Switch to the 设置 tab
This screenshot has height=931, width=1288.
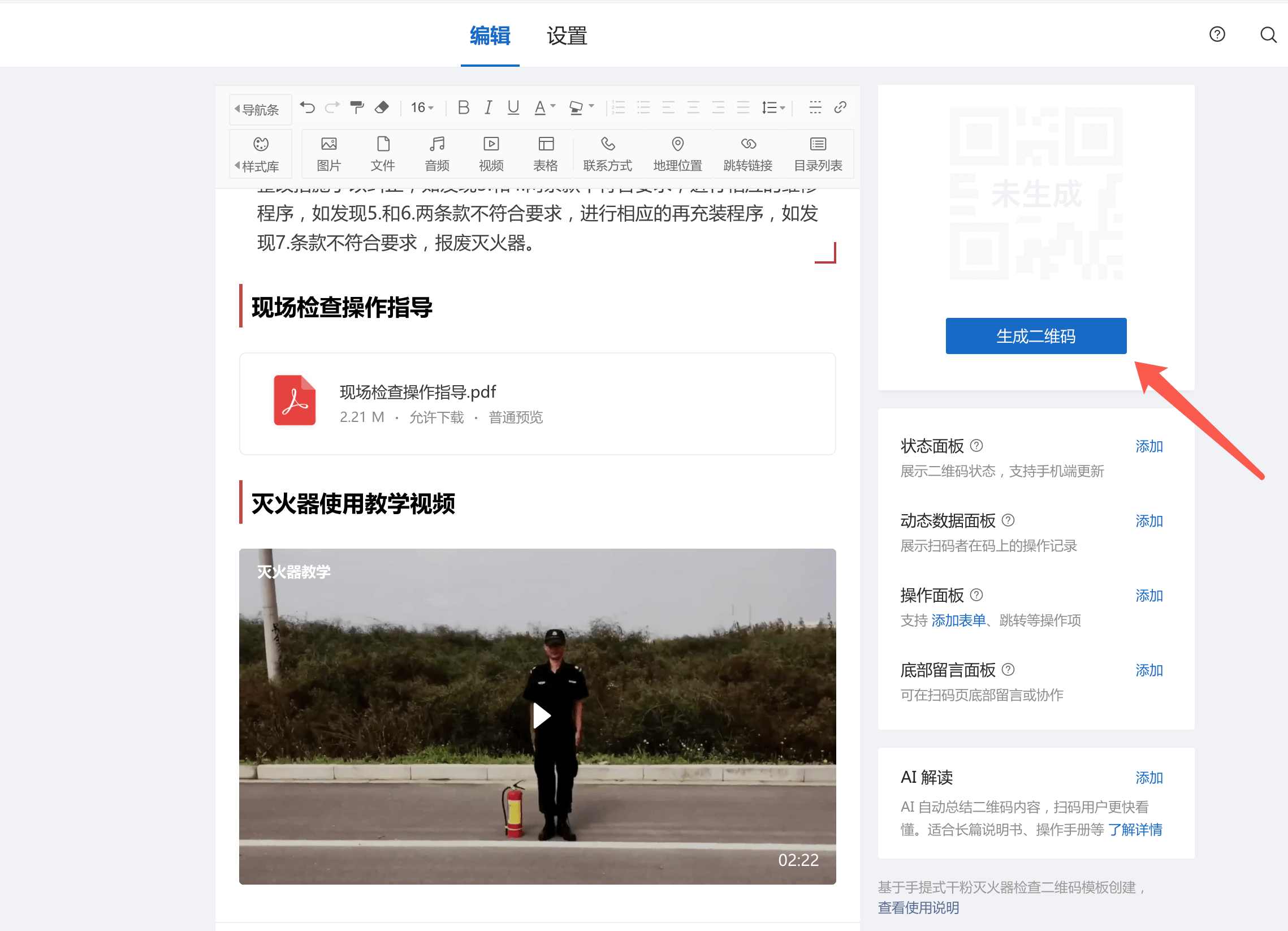click(567, 36)
